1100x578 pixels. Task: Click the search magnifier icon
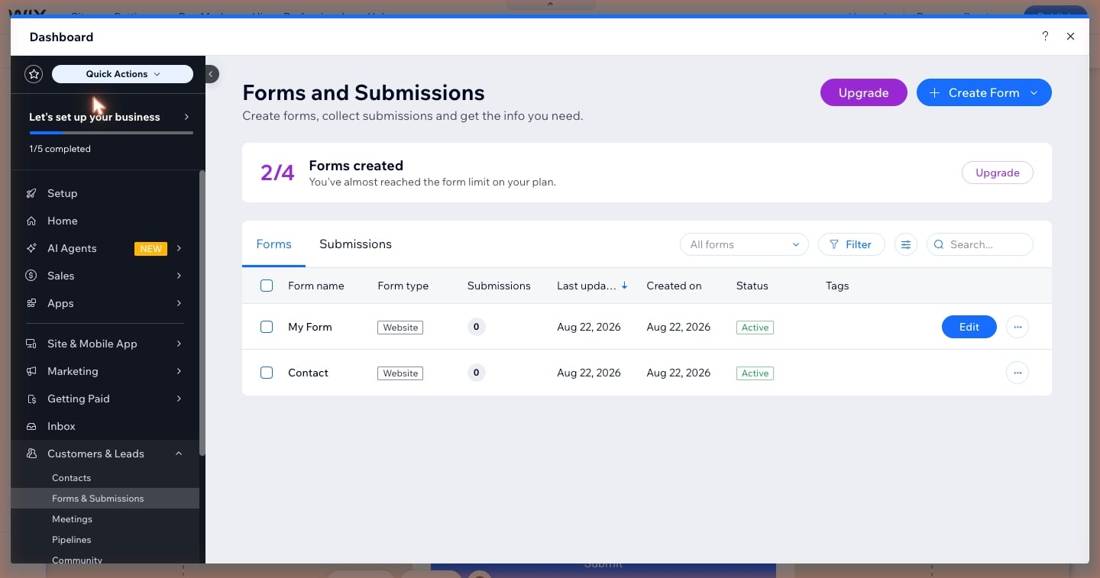(x=939, y=244)
